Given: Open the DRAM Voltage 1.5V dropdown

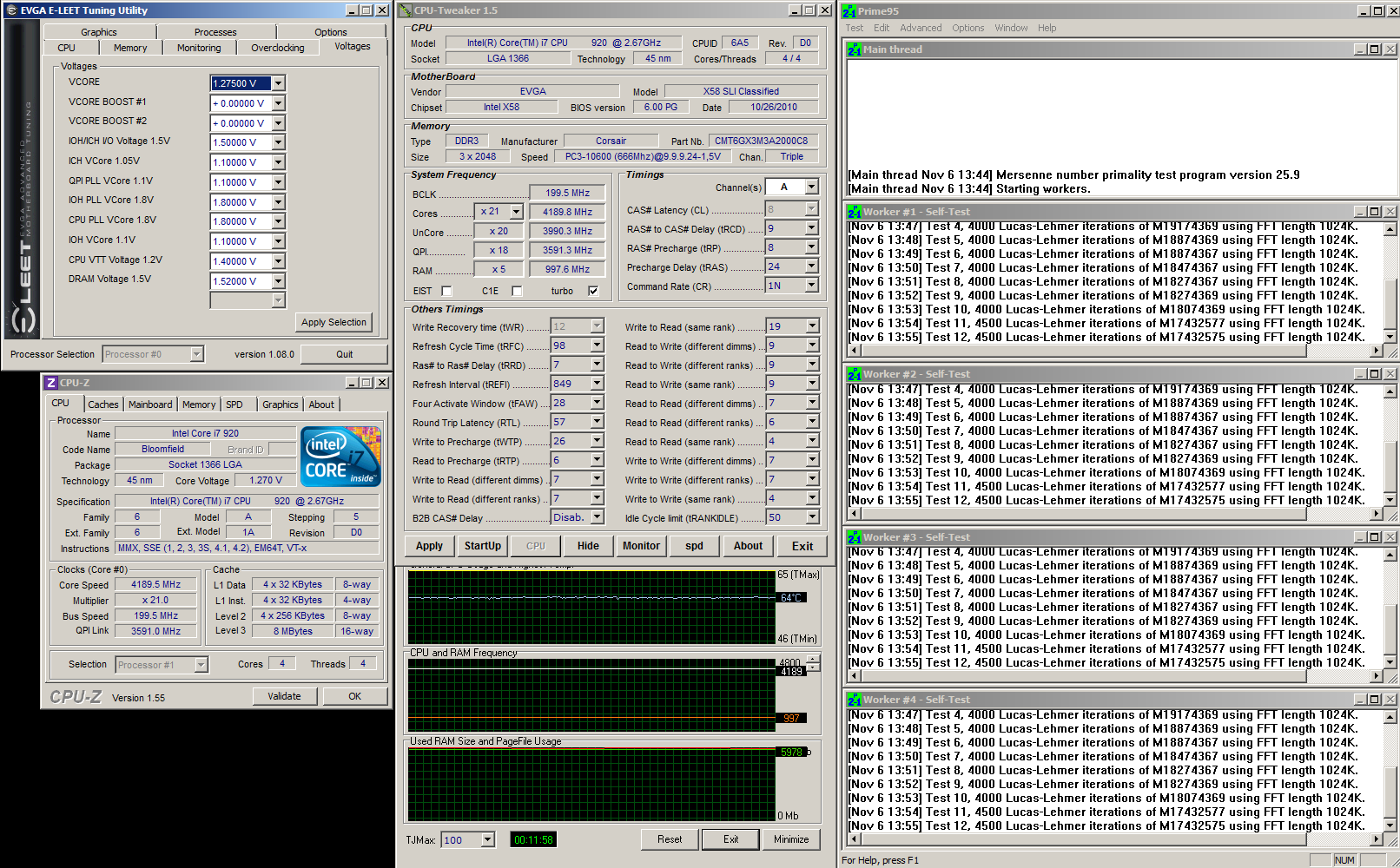Looking at the screenshot, I should point(278,281).
